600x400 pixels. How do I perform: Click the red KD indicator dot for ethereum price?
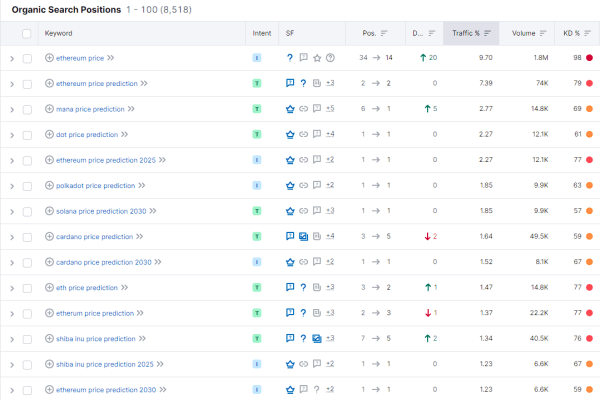pyautogui.click(x=592, y=58)
